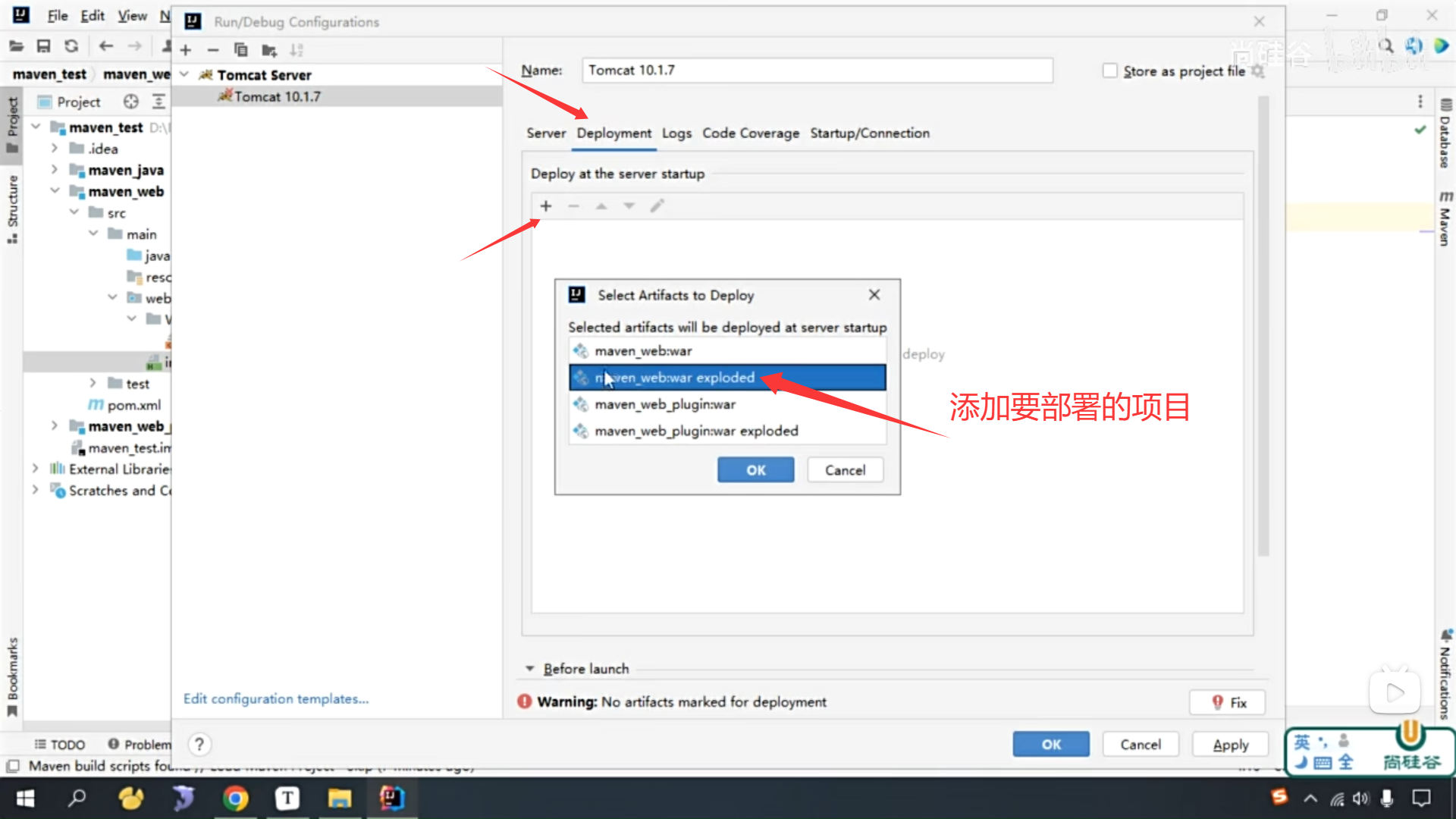Open IntelliJ IDEA from Windows taskbar

click(392, 798)
